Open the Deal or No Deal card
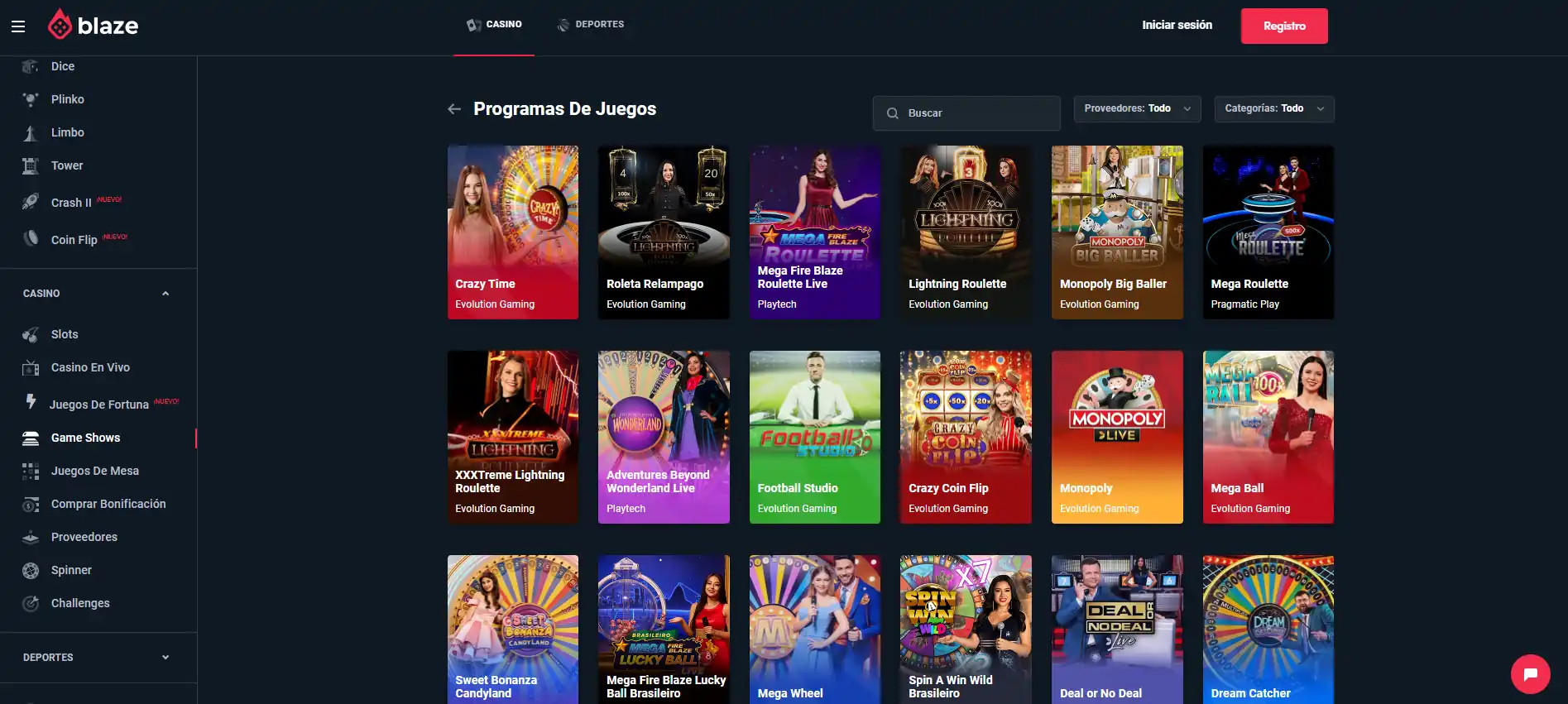The width and height of the screenshot is (1568, 704). pyautogui.click(x=1117, y=630)
